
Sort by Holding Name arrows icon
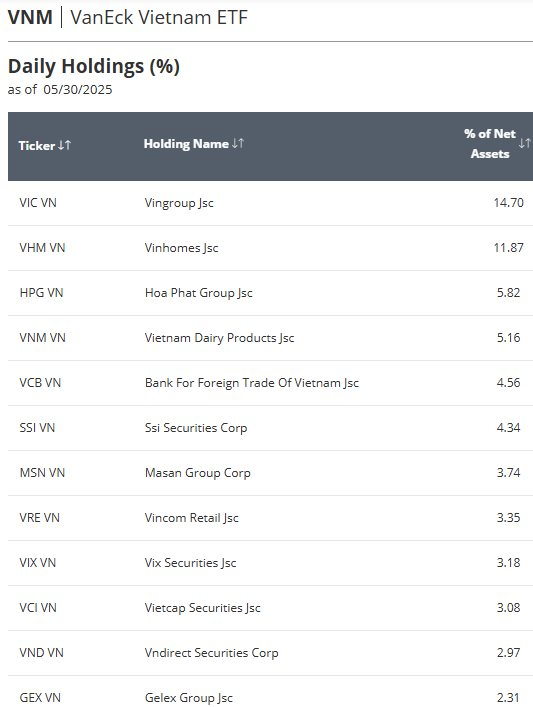click(238, 143)
